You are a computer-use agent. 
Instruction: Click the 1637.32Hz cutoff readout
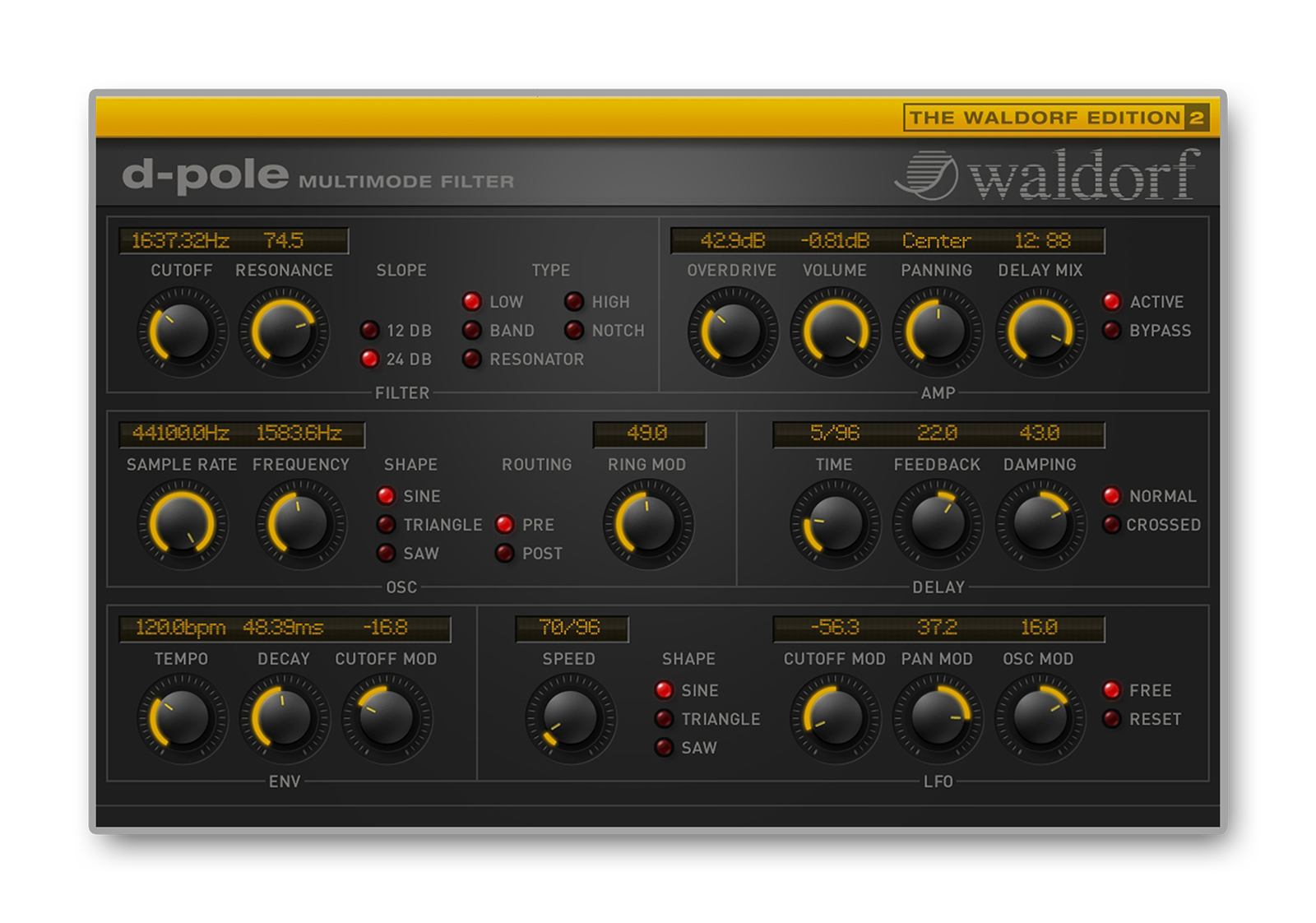(181, 240)
